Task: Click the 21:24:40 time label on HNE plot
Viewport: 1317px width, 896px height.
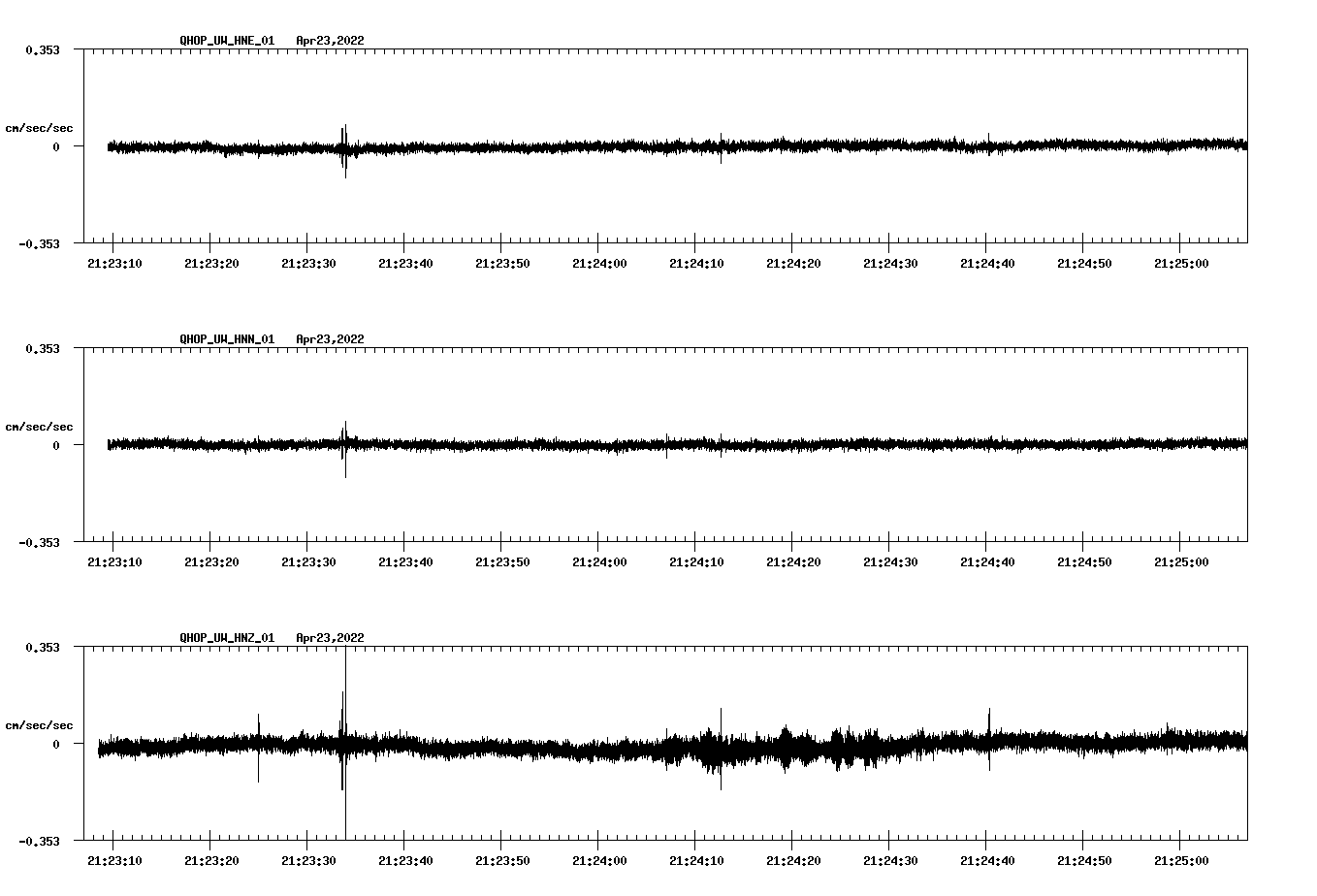Action: tap(987, 264)
